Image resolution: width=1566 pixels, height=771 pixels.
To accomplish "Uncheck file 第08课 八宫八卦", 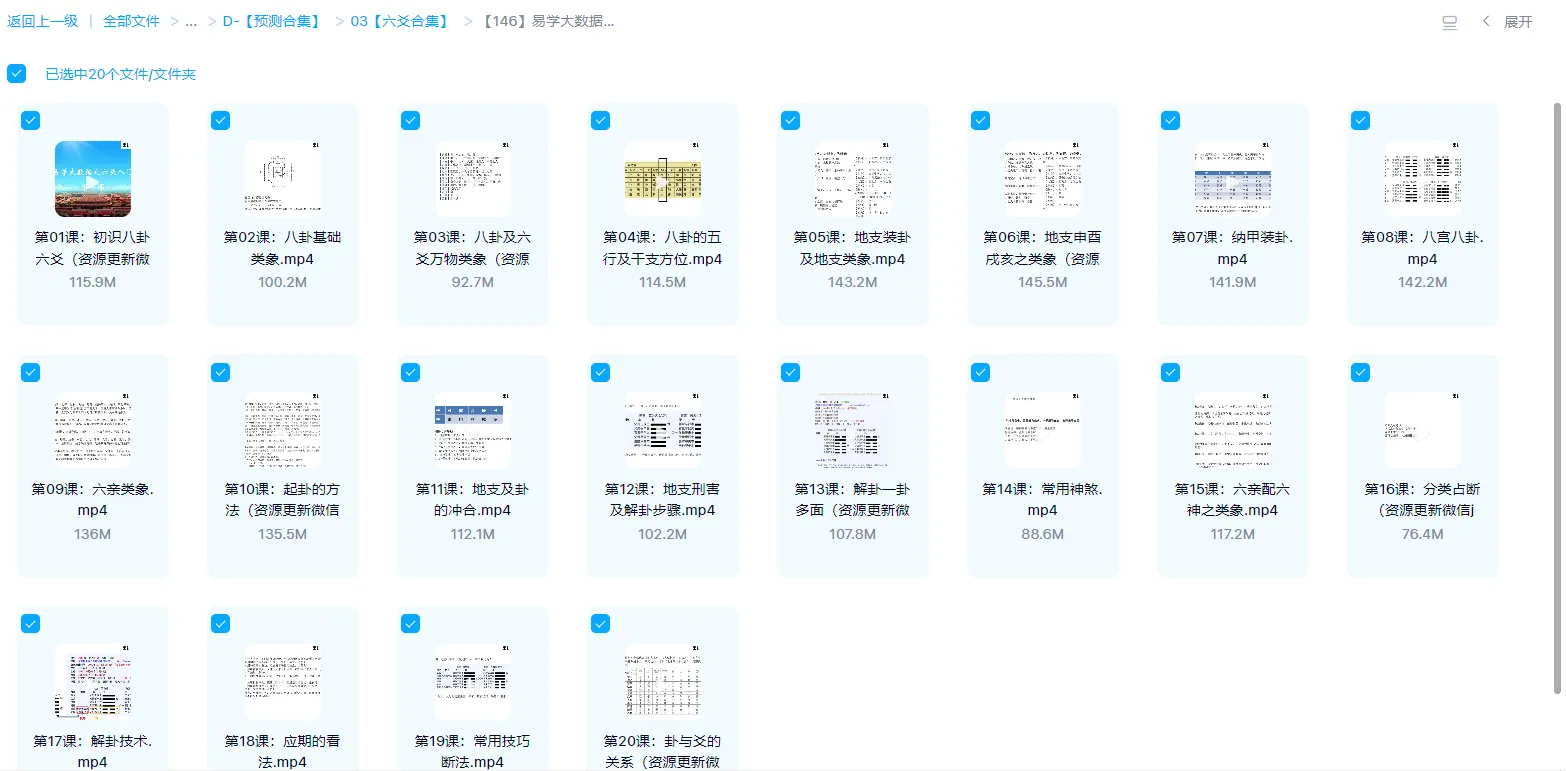I will coord(1360,120).
